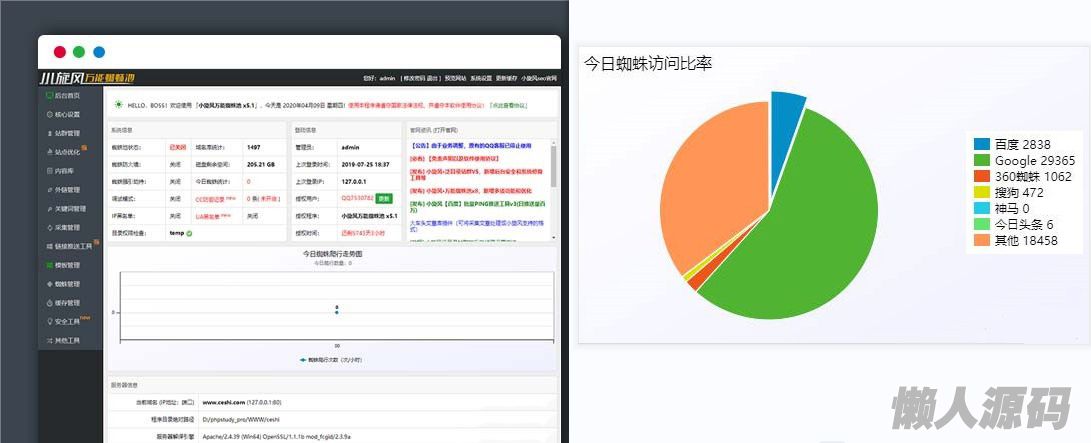The width and height of the screenshot is (1091, 443).
Task: Click the green 更新 button
Action: [383, 199]
